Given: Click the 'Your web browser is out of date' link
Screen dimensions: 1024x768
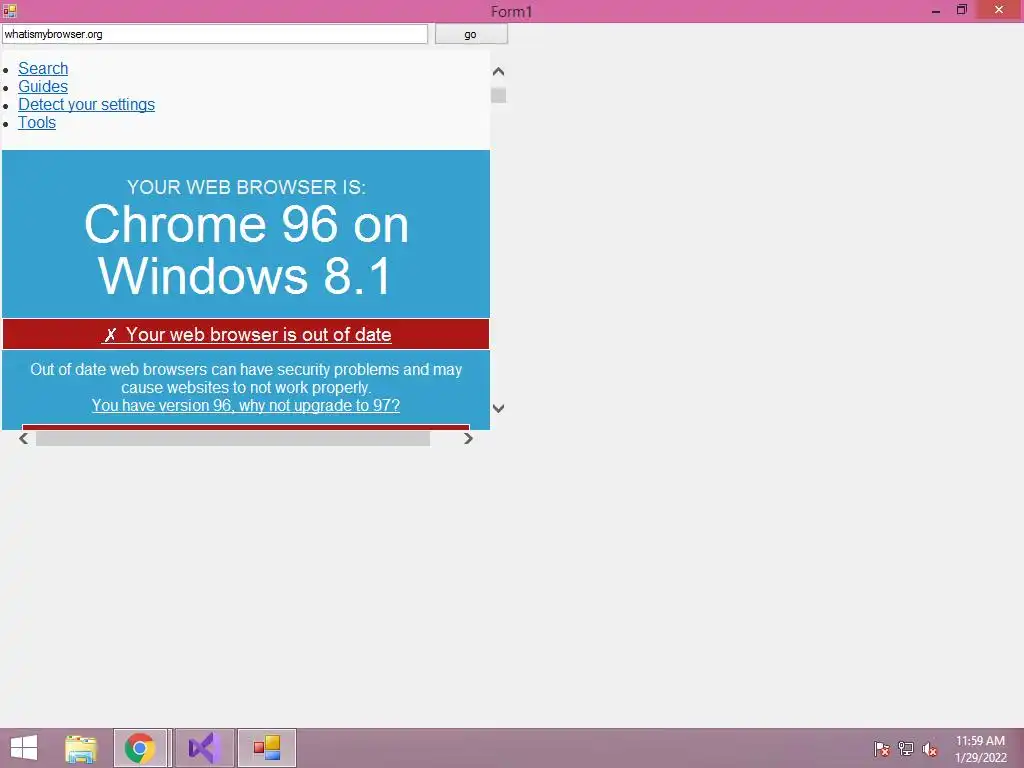Looking at the screenshot, I should click(x=246, y=334).
